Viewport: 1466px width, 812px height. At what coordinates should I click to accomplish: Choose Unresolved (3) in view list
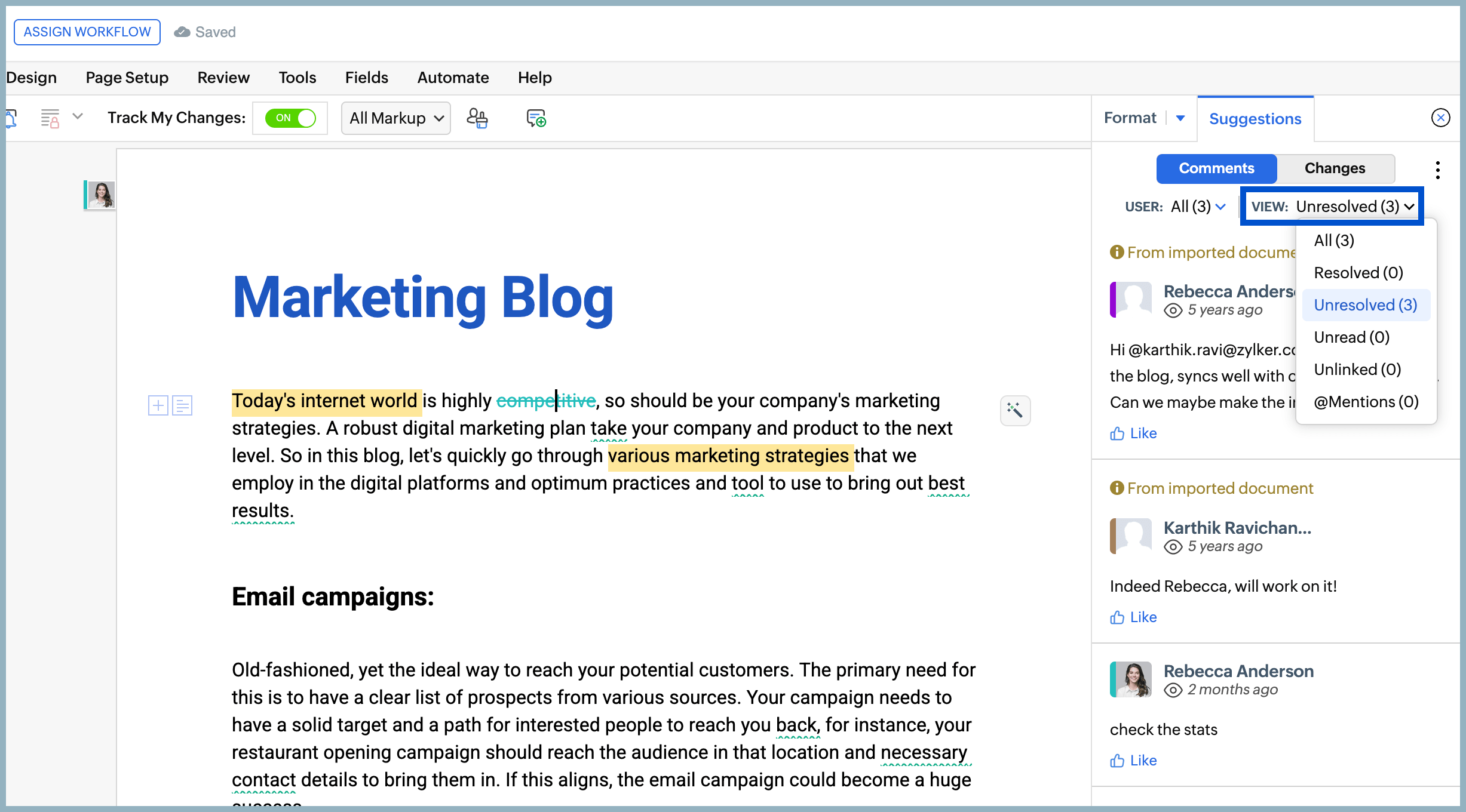point(1366,305)
